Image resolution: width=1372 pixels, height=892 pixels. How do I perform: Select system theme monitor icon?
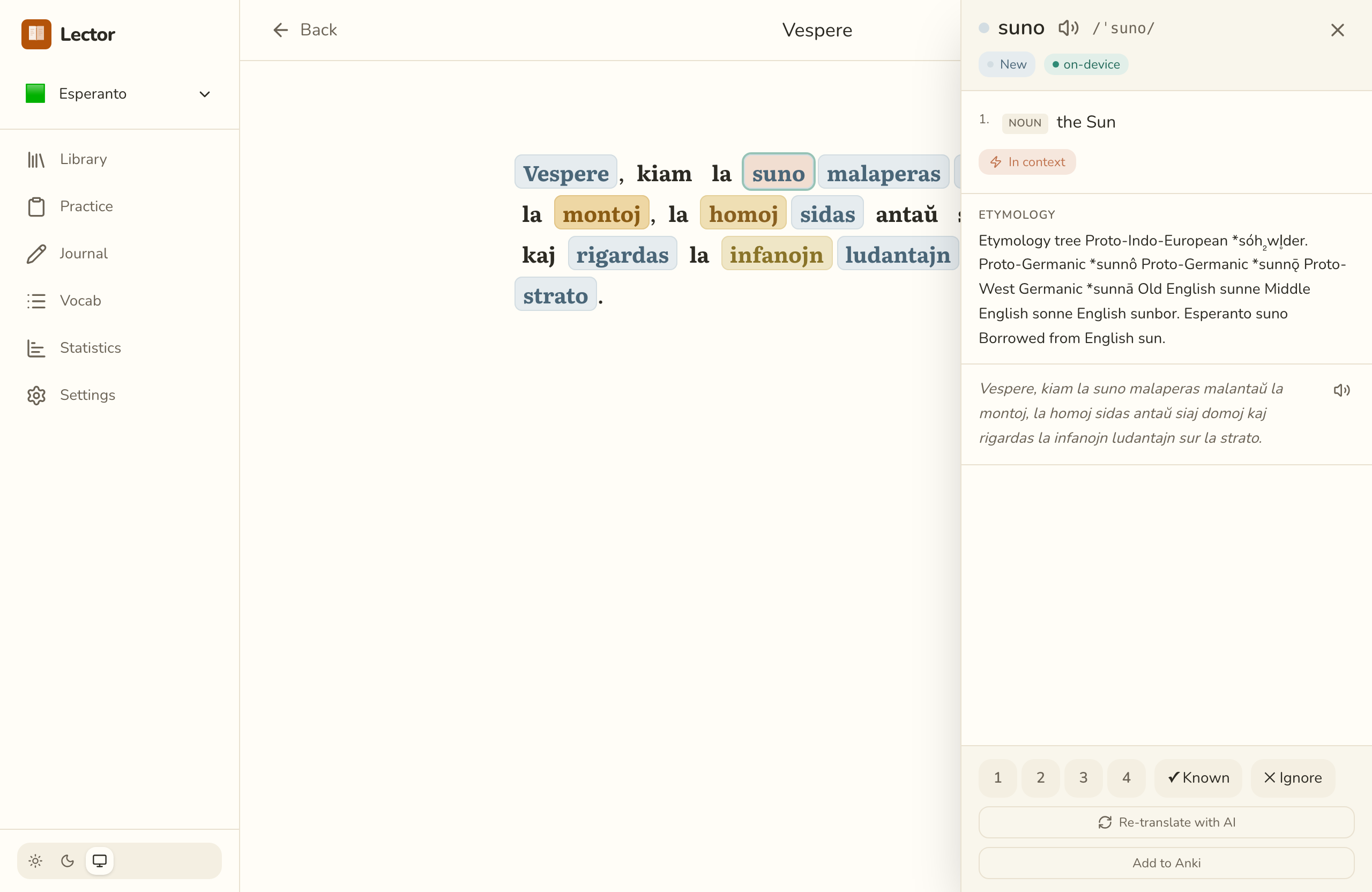(x=100, y=861)
